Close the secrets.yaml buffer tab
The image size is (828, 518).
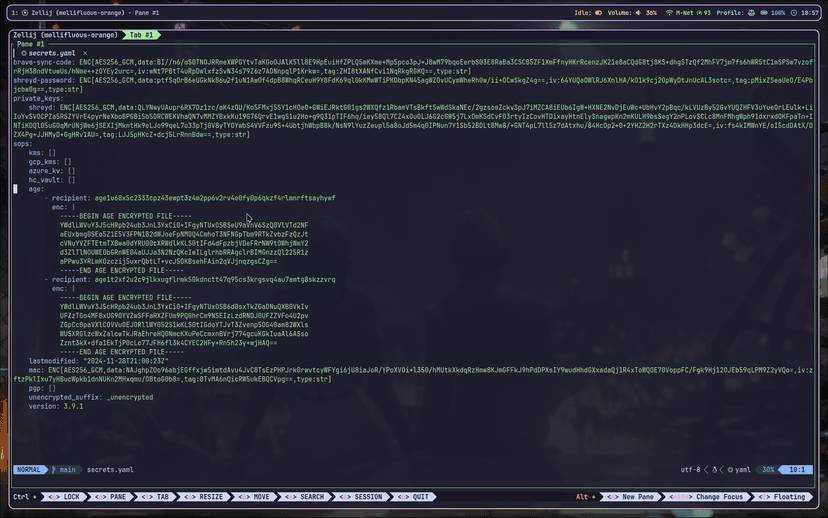tap(85, 52)
